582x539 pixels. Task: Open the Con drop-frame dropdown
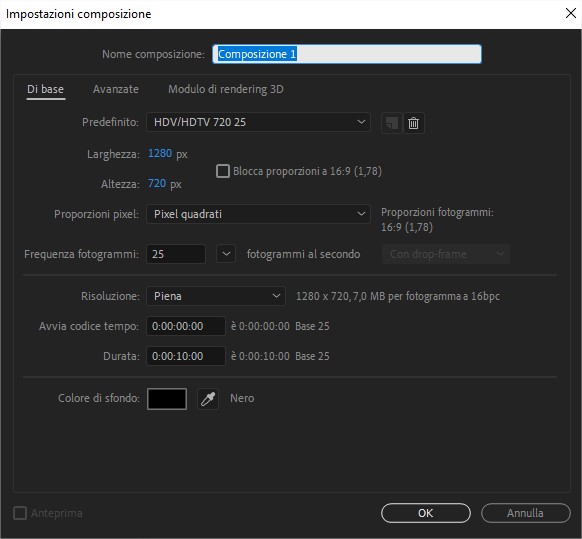tap(446, 254)
